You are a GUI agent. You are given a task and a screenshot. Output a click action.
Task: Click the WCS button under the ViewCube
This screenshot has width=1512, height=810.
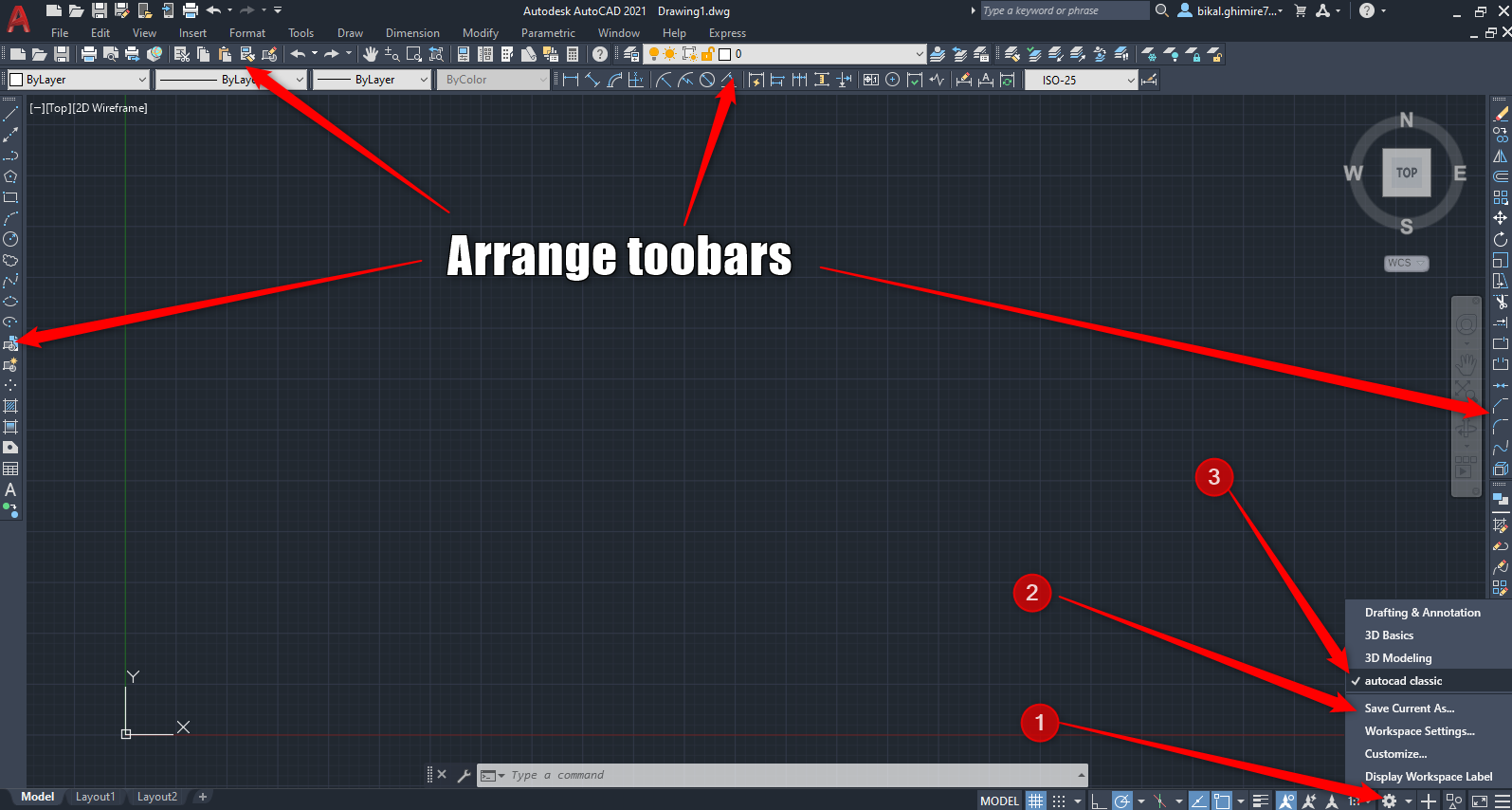click(1407, 263)
